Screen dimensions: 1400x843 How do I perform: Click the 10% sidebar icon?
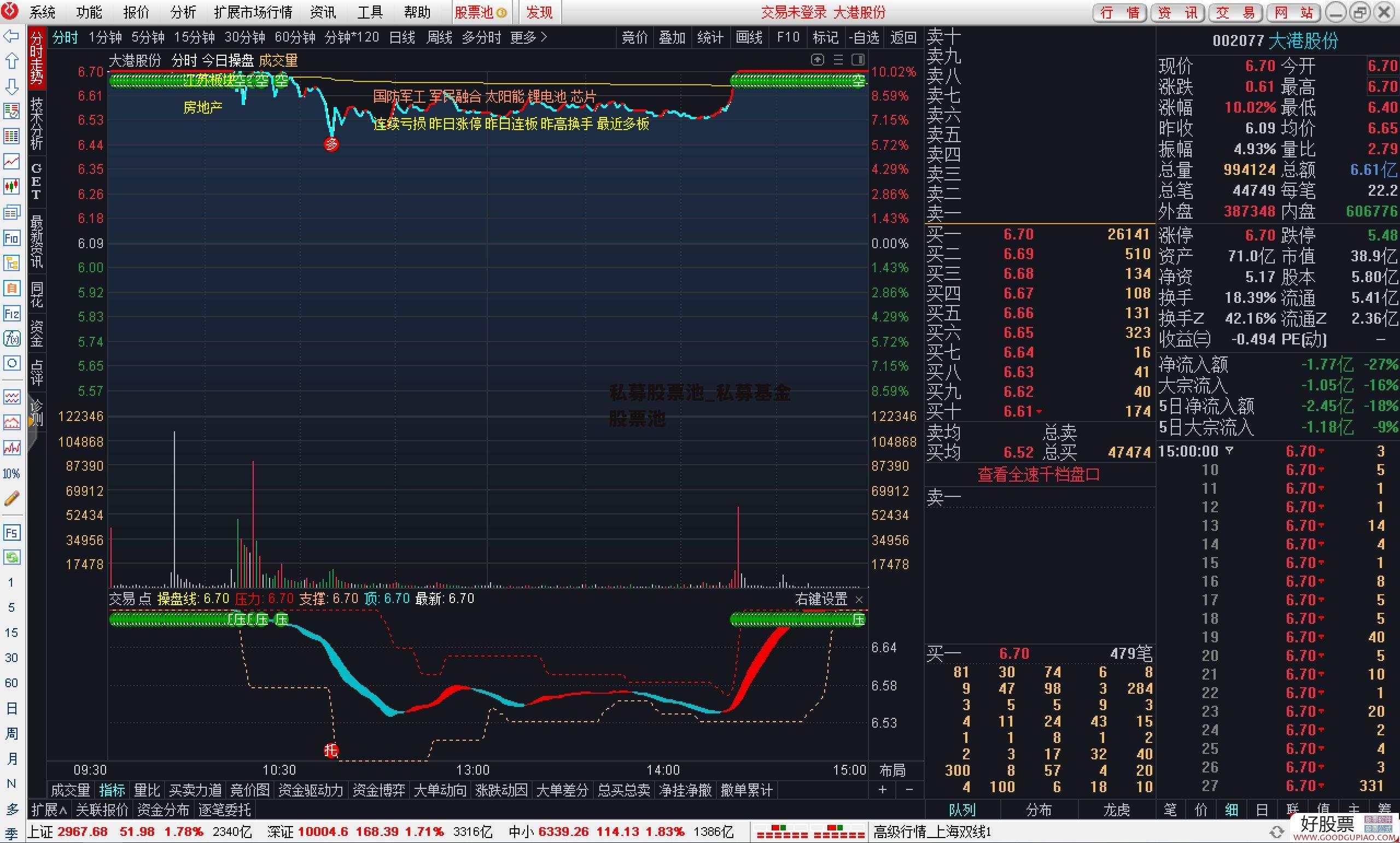tap(11, 473)
